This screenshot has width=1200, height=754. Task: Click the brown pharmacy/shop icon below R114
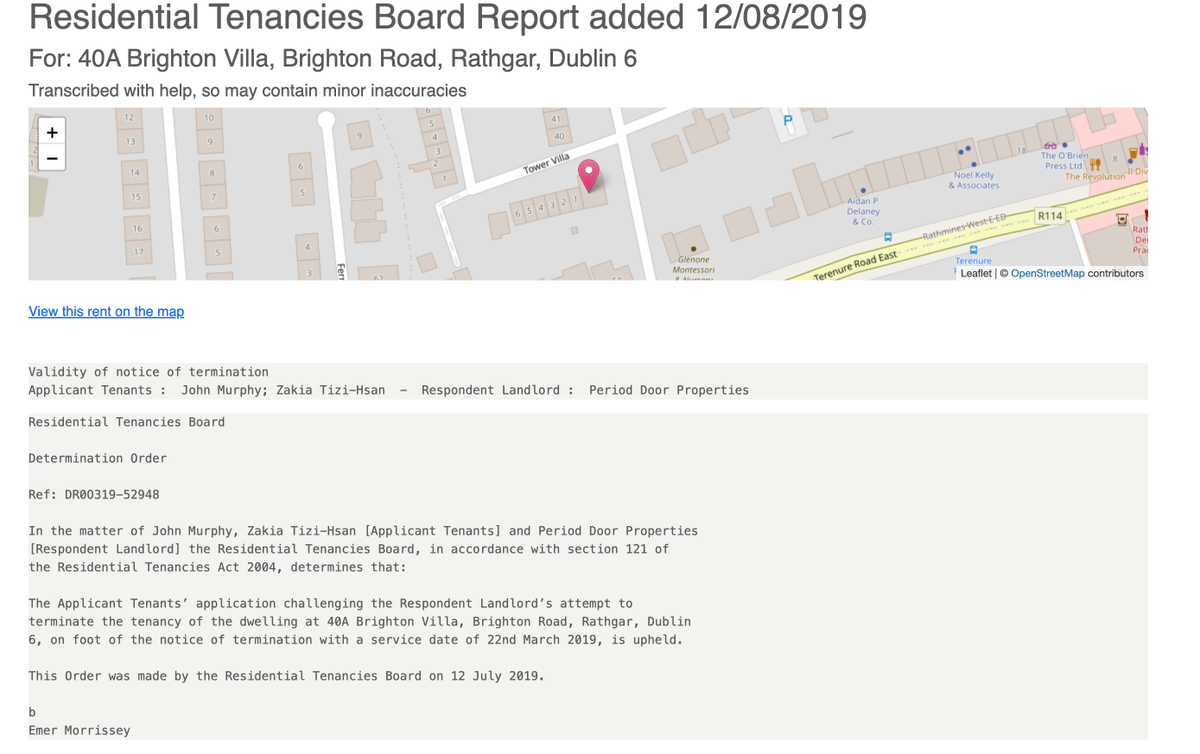[x=1121, y=219]
